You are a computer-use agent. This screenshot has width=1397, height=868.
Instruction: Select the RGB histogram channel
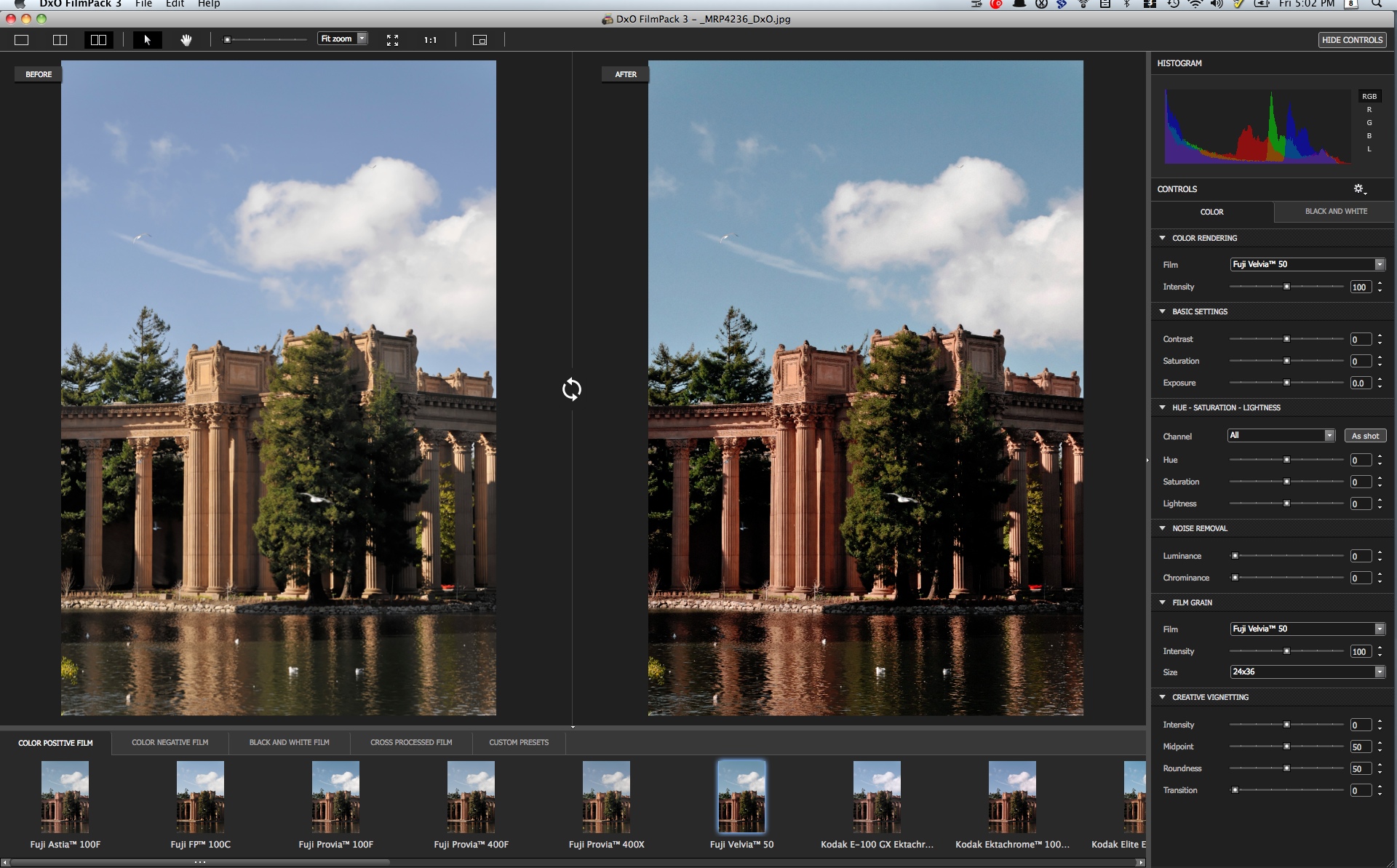[x=1369, y=96]
